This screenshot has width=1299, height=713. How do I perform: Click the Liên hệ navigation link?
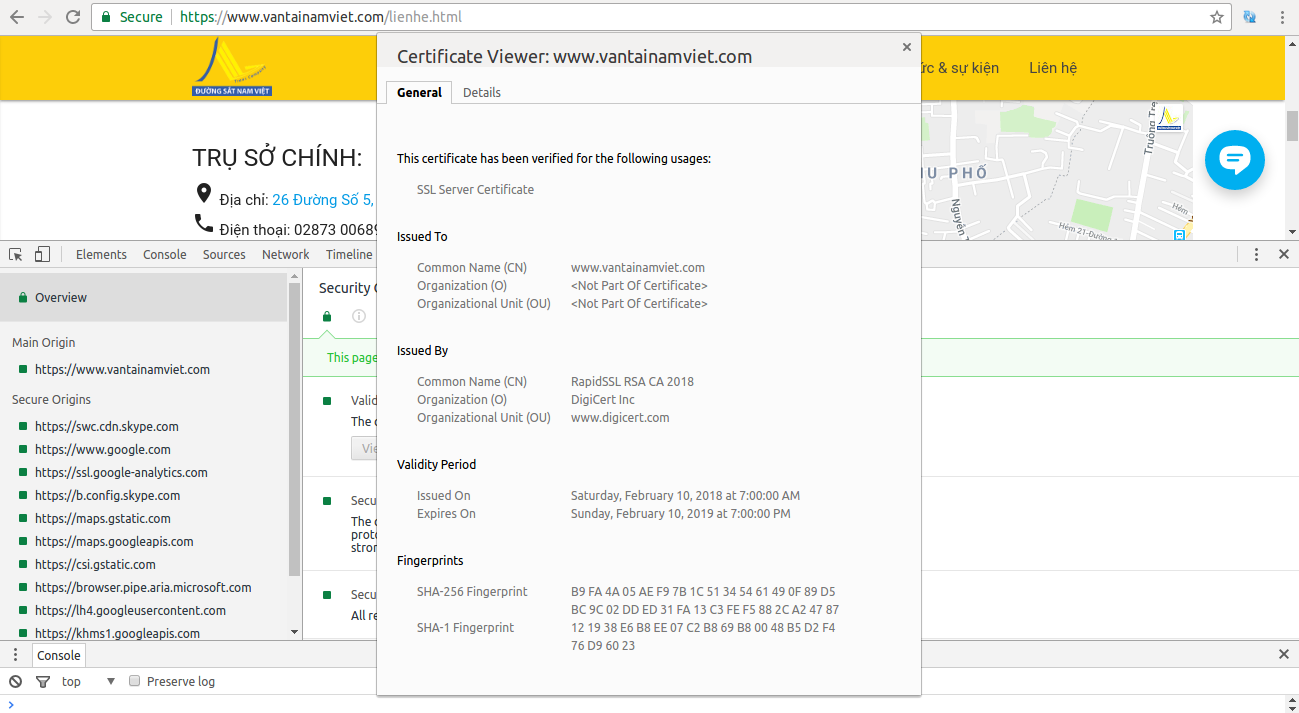pos(1053,68)
